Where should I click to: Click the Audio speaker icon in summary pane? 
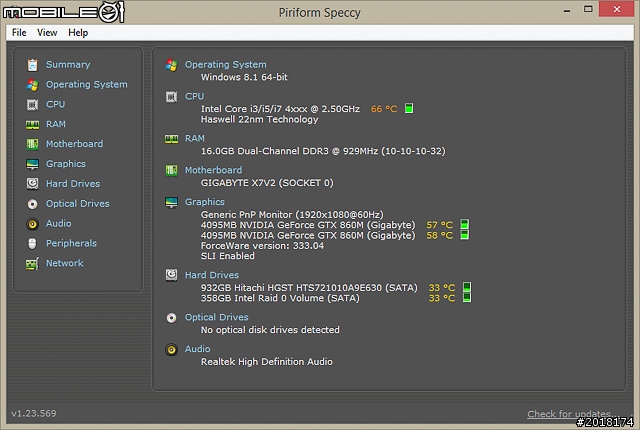point(171,350)
